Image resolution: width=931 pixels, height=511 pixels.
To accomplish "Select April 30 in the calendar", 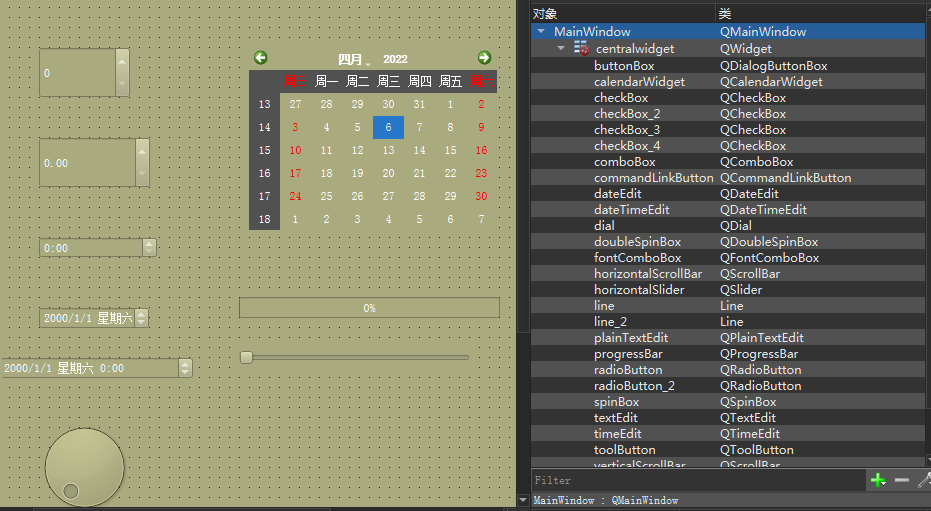I will pos(481,196).
